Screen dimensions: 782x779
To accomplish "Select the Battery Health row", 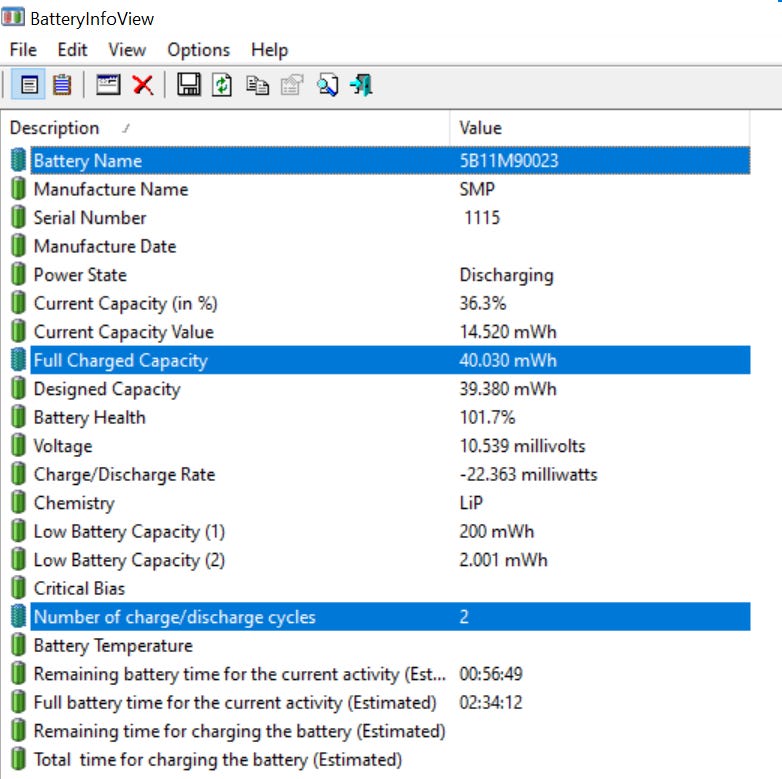I will pyautogui.click(x=380, y=417).
